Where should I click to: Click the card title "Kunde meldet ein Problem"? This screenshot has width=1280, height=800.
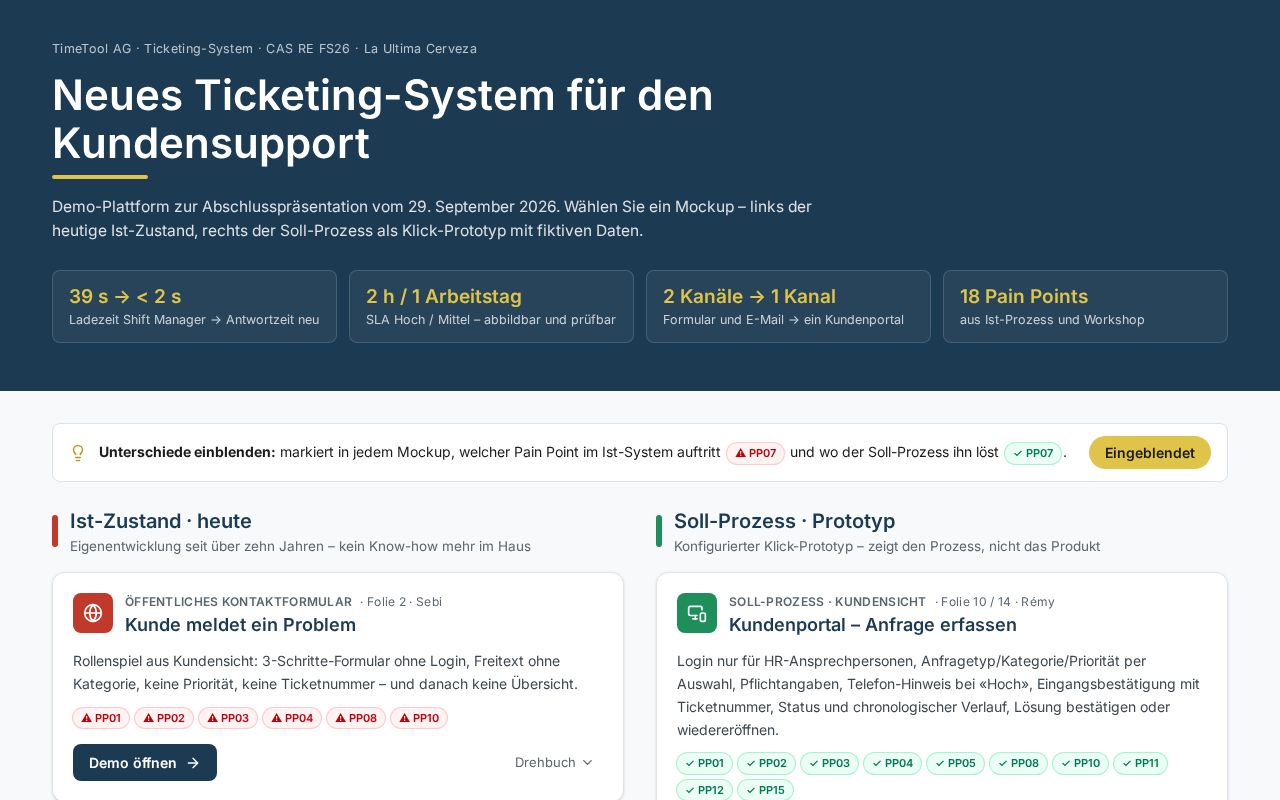(240, 625)
